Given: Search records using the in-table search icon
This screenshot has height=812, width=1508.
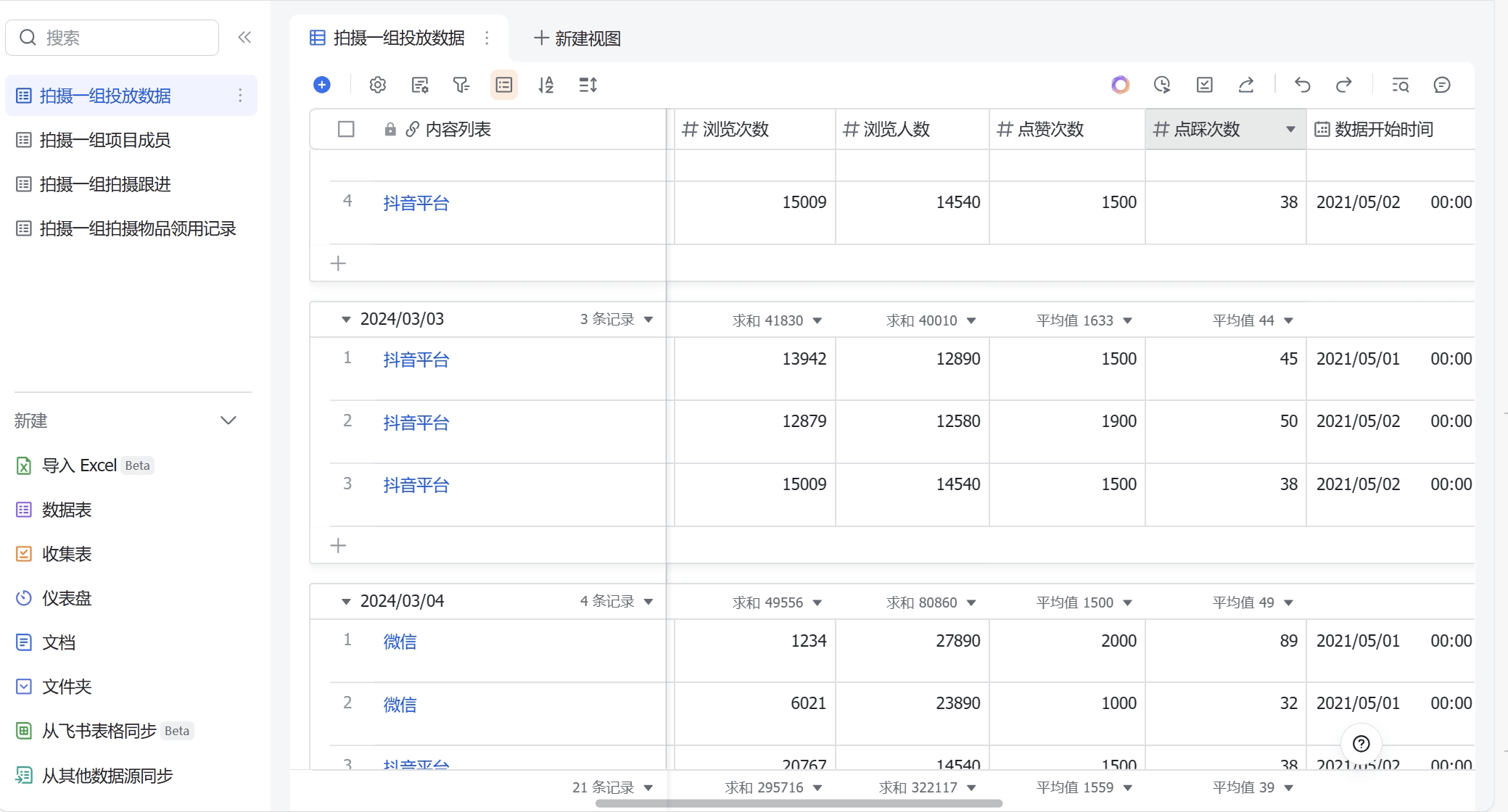Looking at the screenshot, I should (1400, 85).
